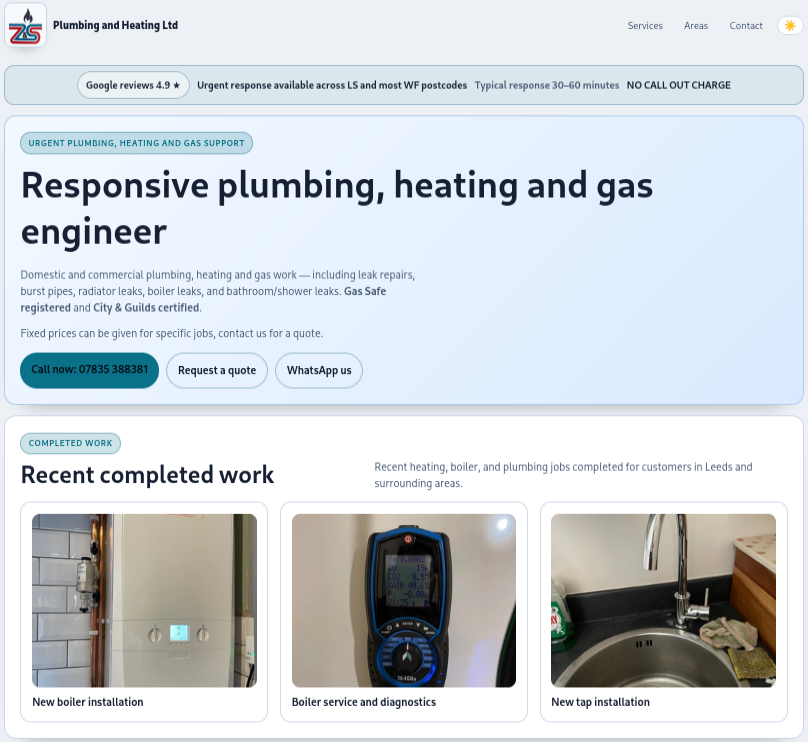View the boiler service diagnostics gauge photo
808x742 pixels.
(x=403, y=600)
